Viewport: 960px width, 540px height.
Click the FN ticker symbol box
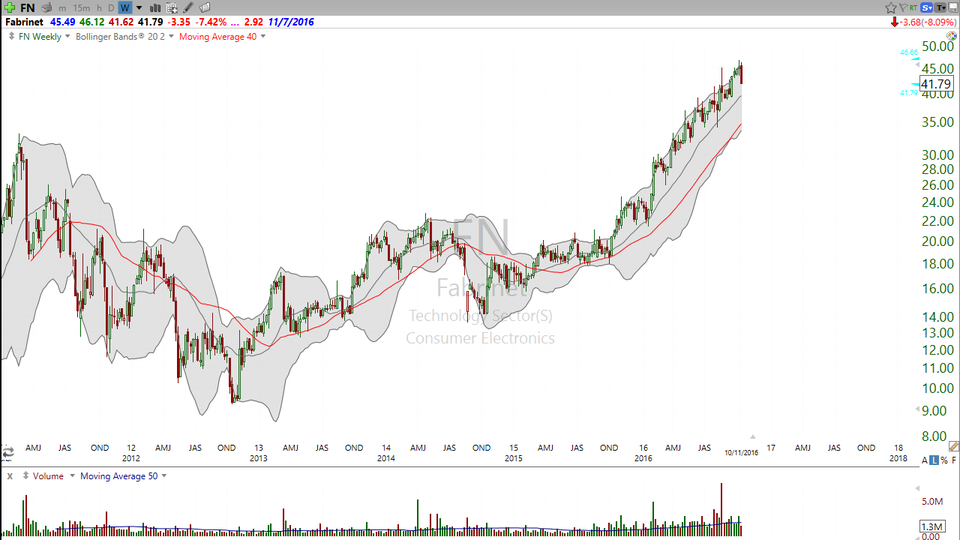pyautogui.click(x=28, y=7)
